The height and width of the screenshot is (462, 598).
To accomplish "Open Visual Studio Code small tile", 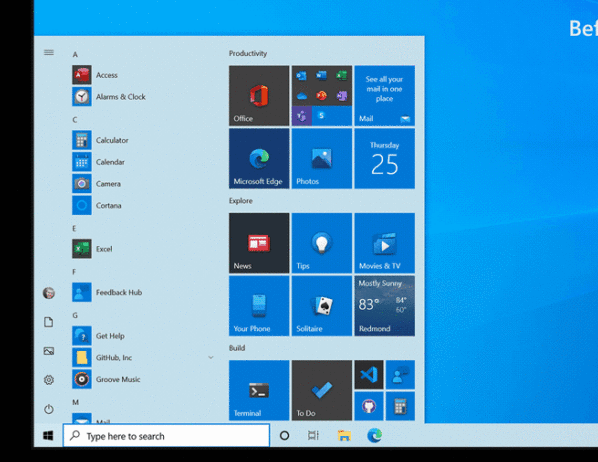I will click(369, 375).
